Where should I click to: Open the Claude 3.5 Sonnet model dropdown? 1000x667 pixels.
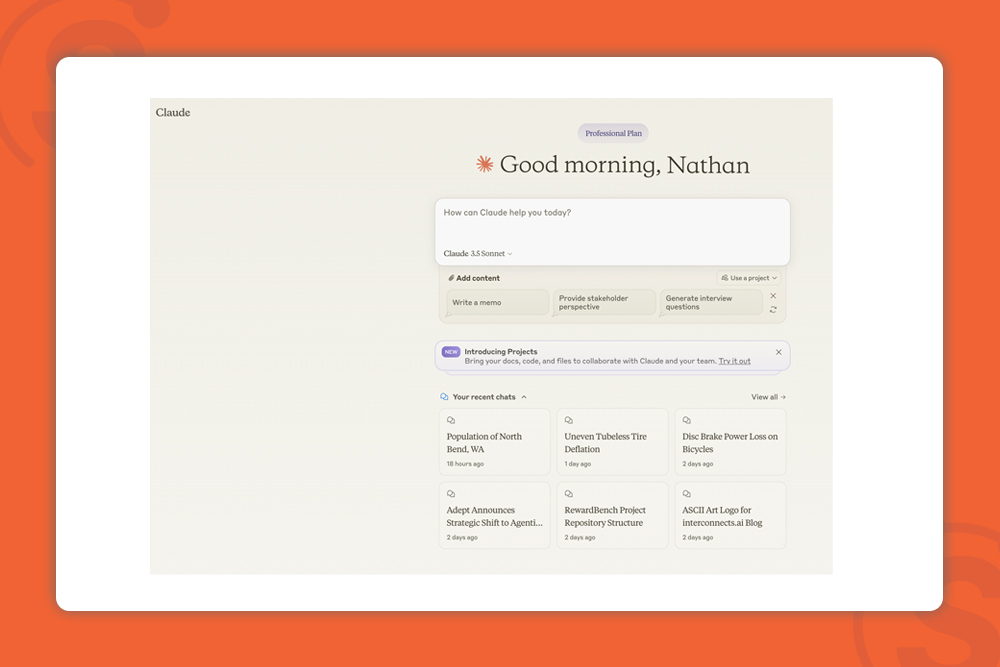[478, 254]
